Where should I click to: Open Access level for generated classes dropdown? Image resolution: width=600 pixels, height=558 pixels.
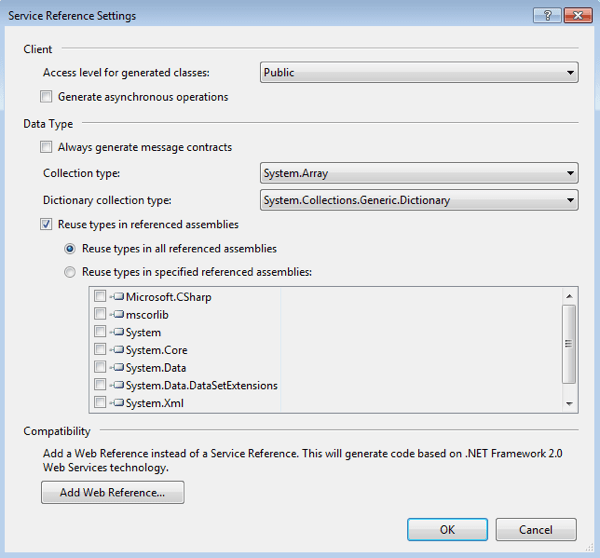pyautogui.click(x=419, y=72)
